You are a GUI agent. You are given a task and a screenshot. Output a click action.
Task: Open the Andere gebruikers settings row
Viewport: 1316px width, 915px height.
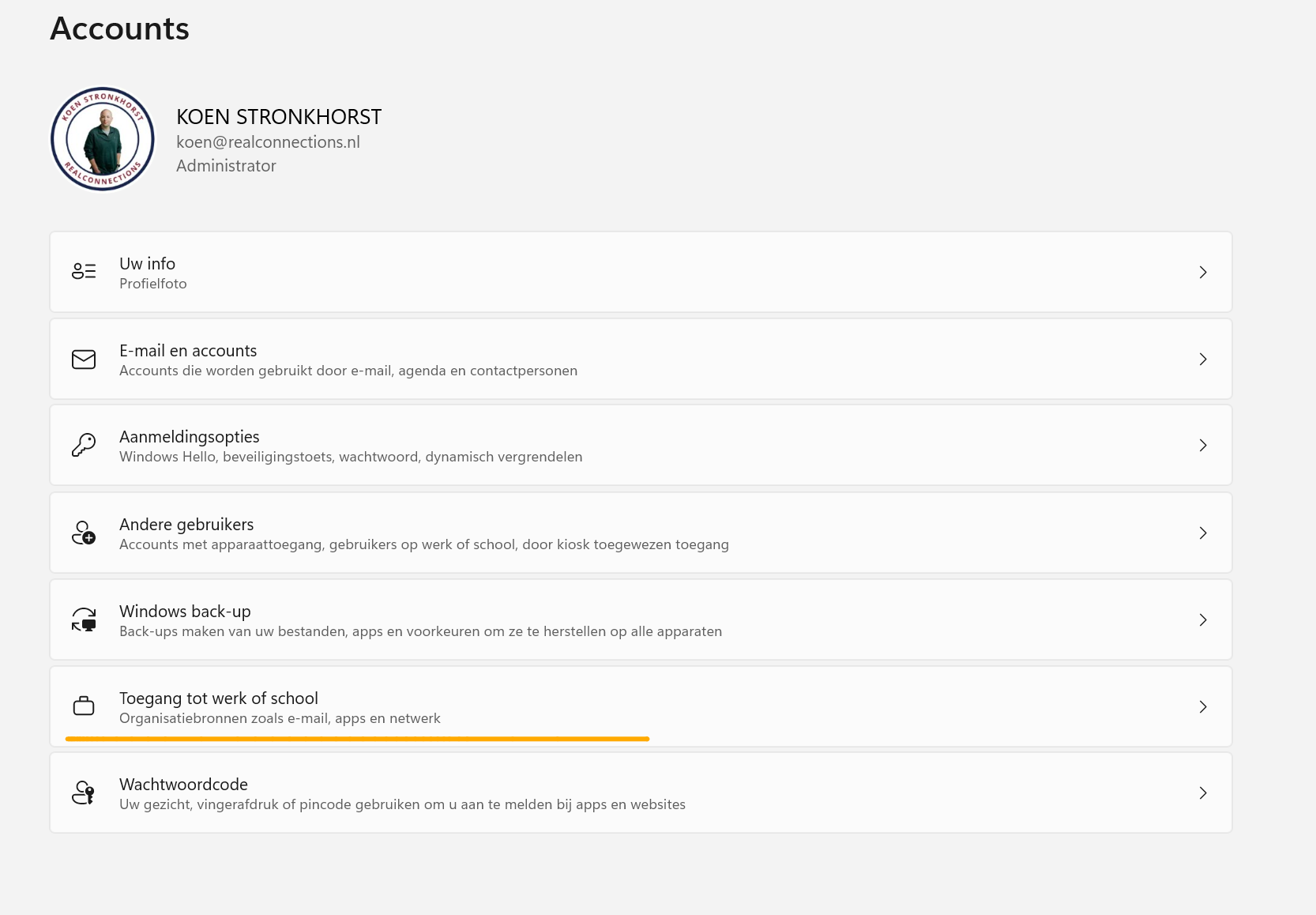pos(641,533)
